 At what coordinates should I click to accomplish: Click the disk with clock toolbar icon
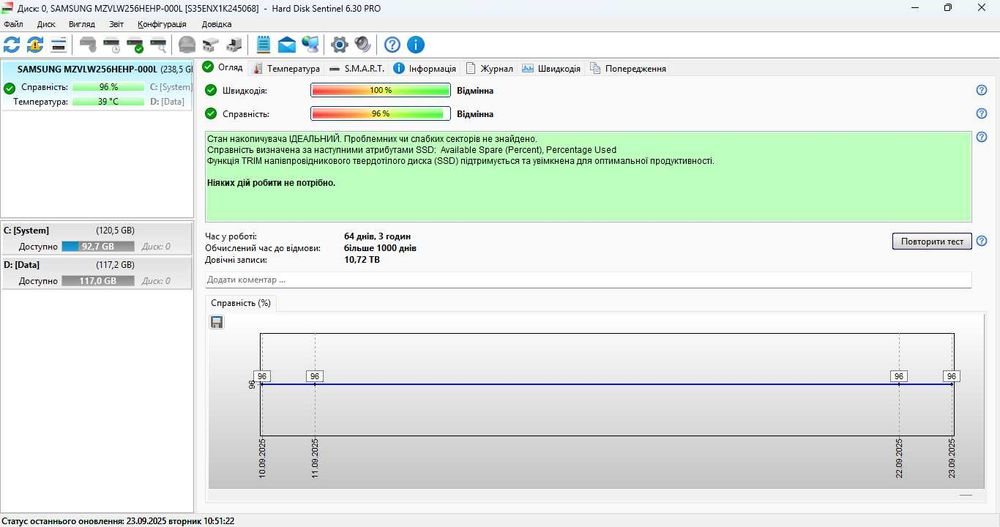pyautogui.click(x=112, y=45)
